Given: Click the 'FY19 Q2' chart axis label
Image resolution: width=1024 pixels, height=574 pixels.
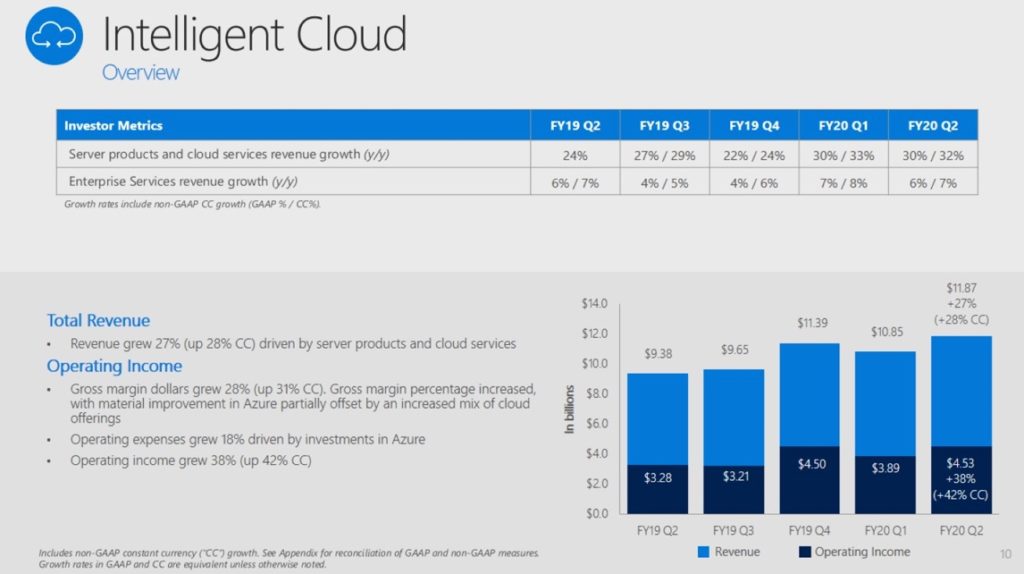Looking at the screenshot, I should (658, 531).
